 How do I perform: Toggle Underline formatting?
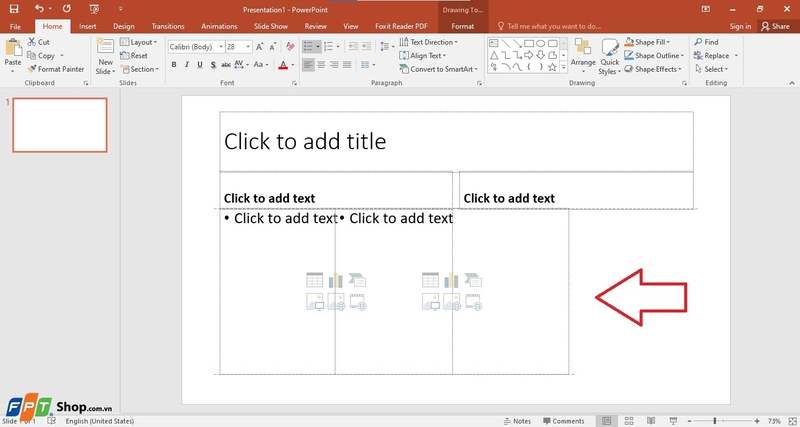click(x=200, y=65)
